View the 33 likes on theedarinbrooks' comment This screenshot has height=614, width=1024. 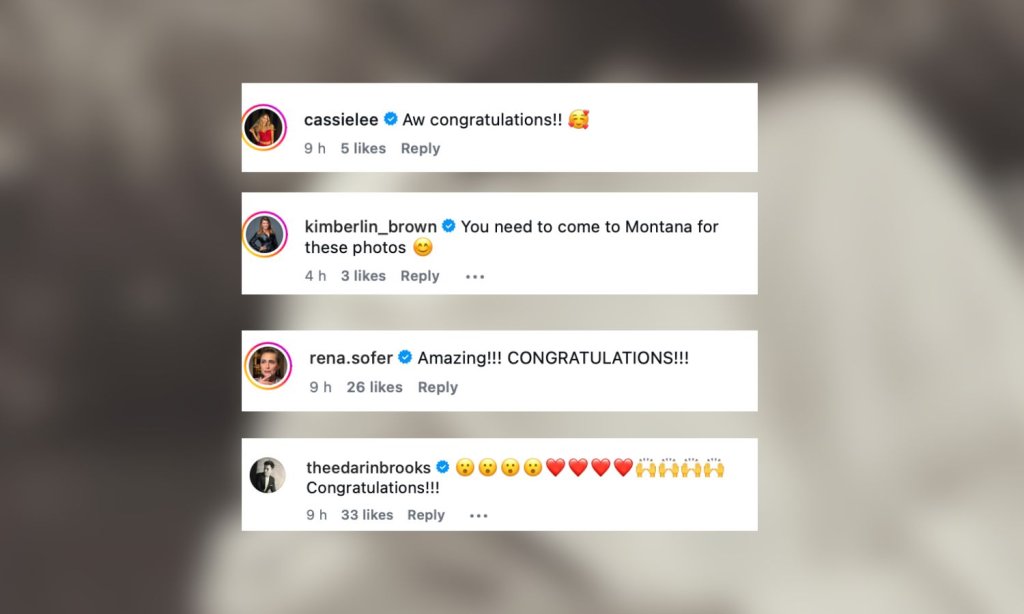(367, 515)
